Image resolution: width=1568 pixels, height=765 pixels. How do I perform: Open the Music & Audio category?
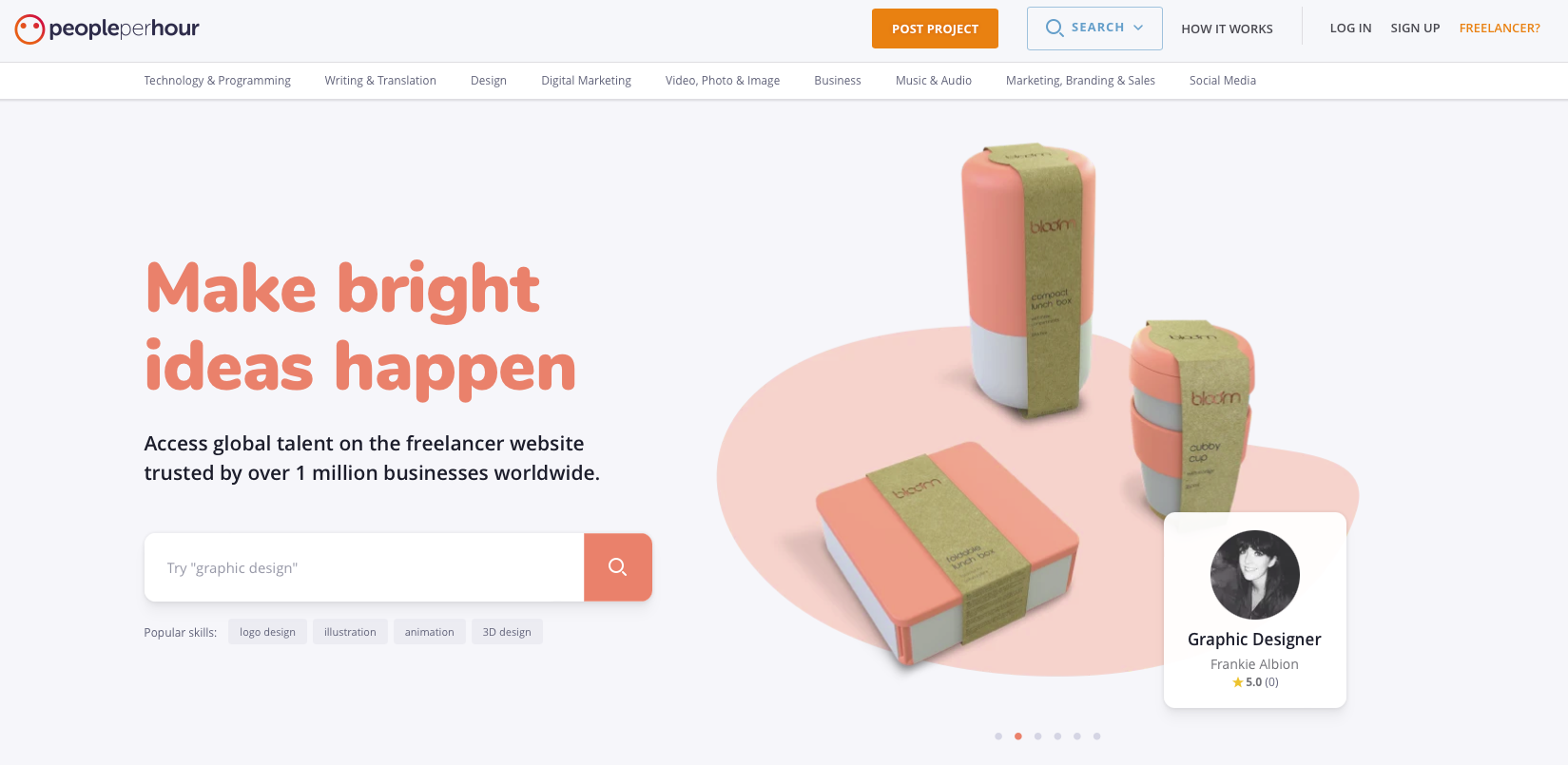pos(934,81)
